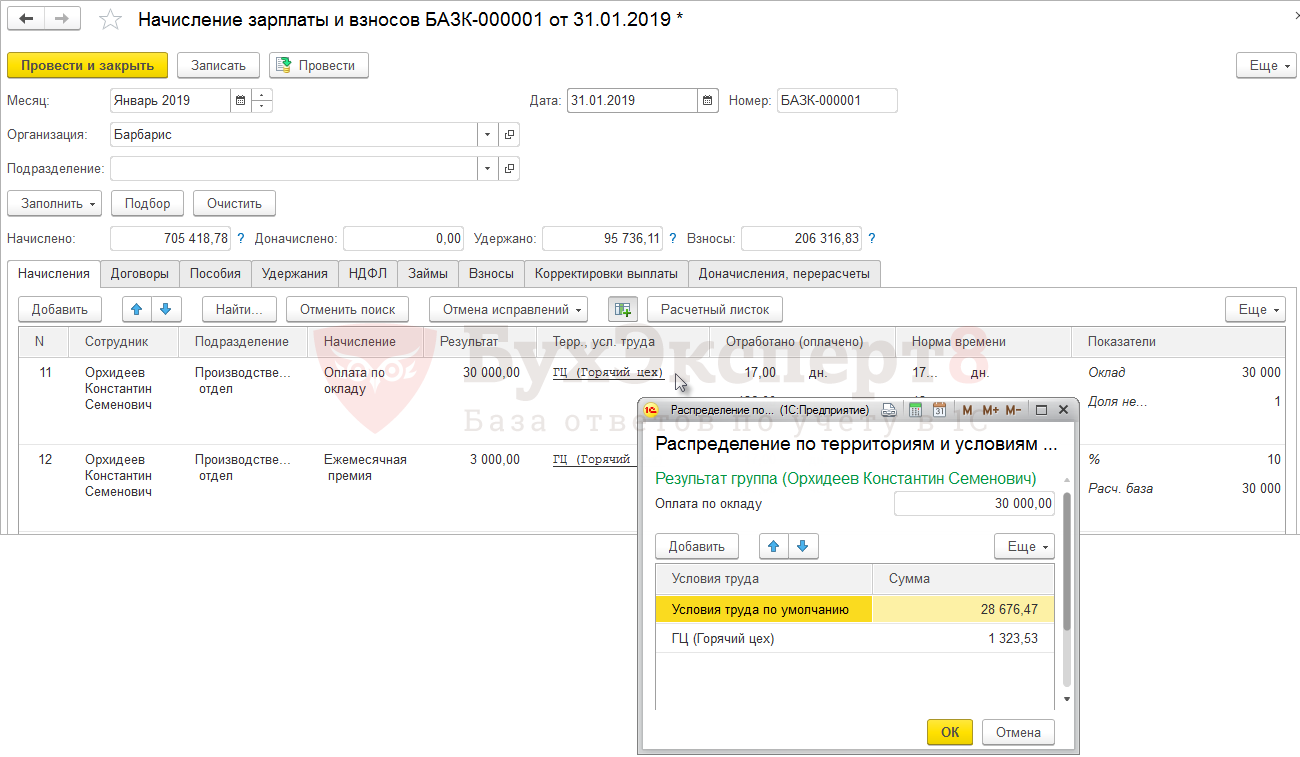The height and width of the screenshot is (757, 1300).
Task: Click the M+ memory button
Action: (x=990, y=410)
